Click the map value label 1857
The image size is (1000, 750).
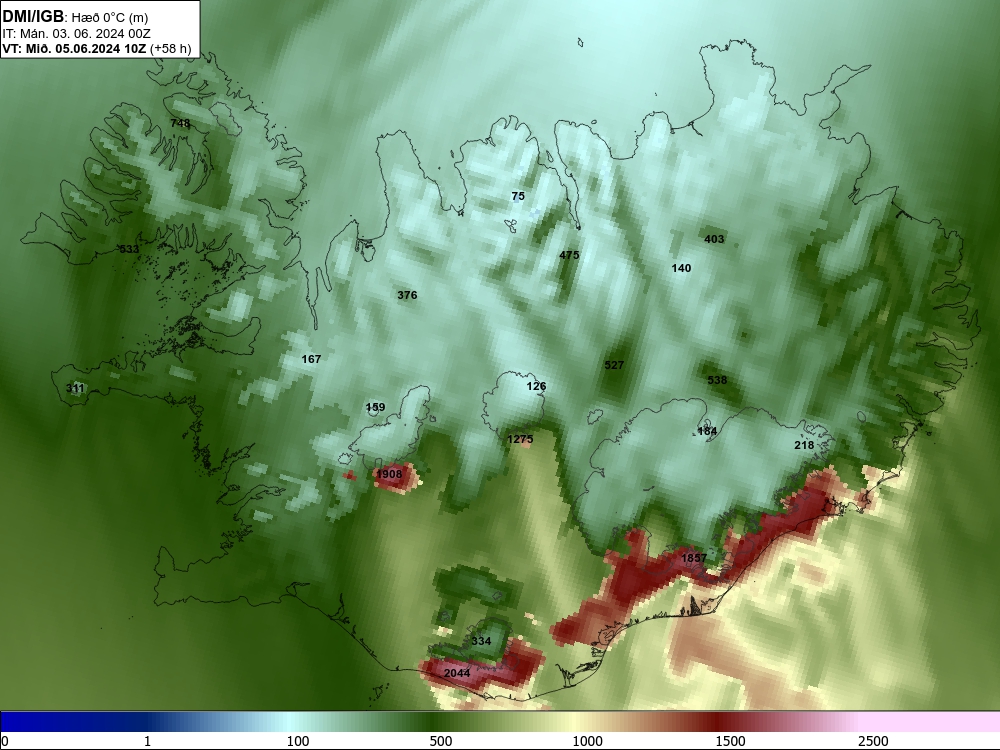pos(694,558)
